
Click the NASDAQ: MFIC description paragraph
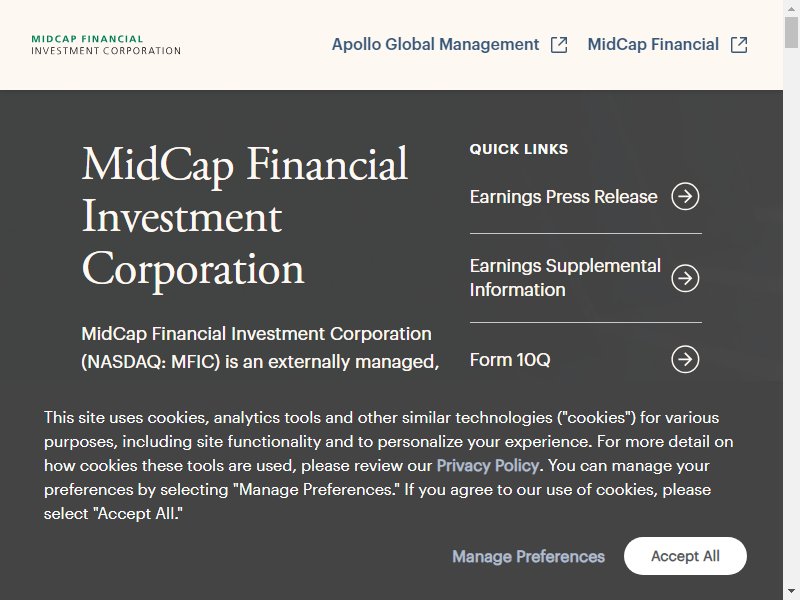[x=260, y=348]
